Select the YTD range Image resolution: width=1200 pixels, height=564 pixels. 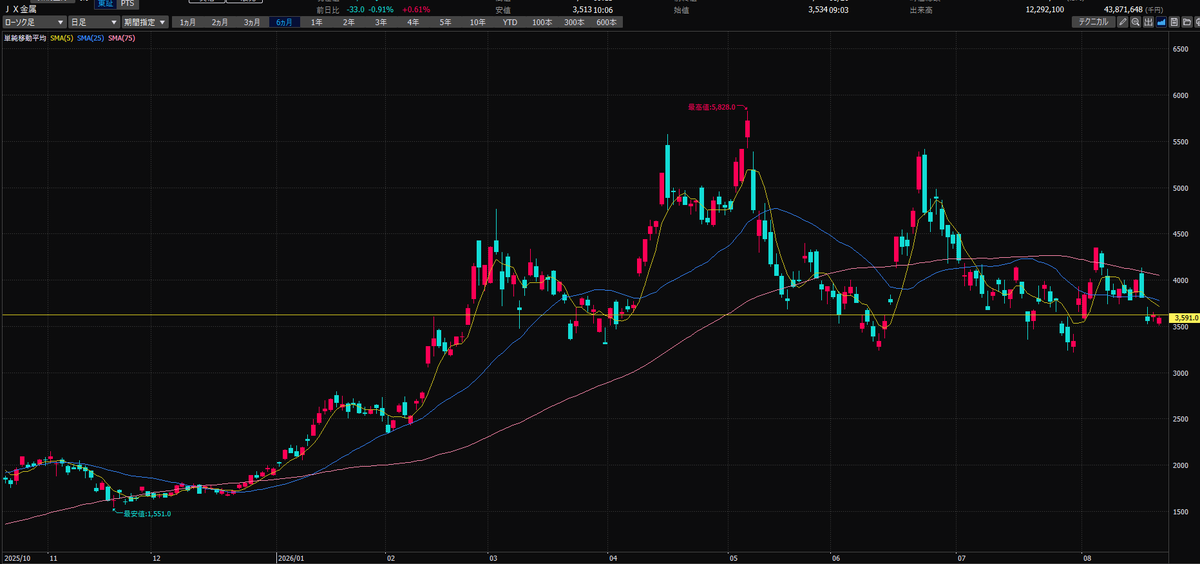click(510, 22)
